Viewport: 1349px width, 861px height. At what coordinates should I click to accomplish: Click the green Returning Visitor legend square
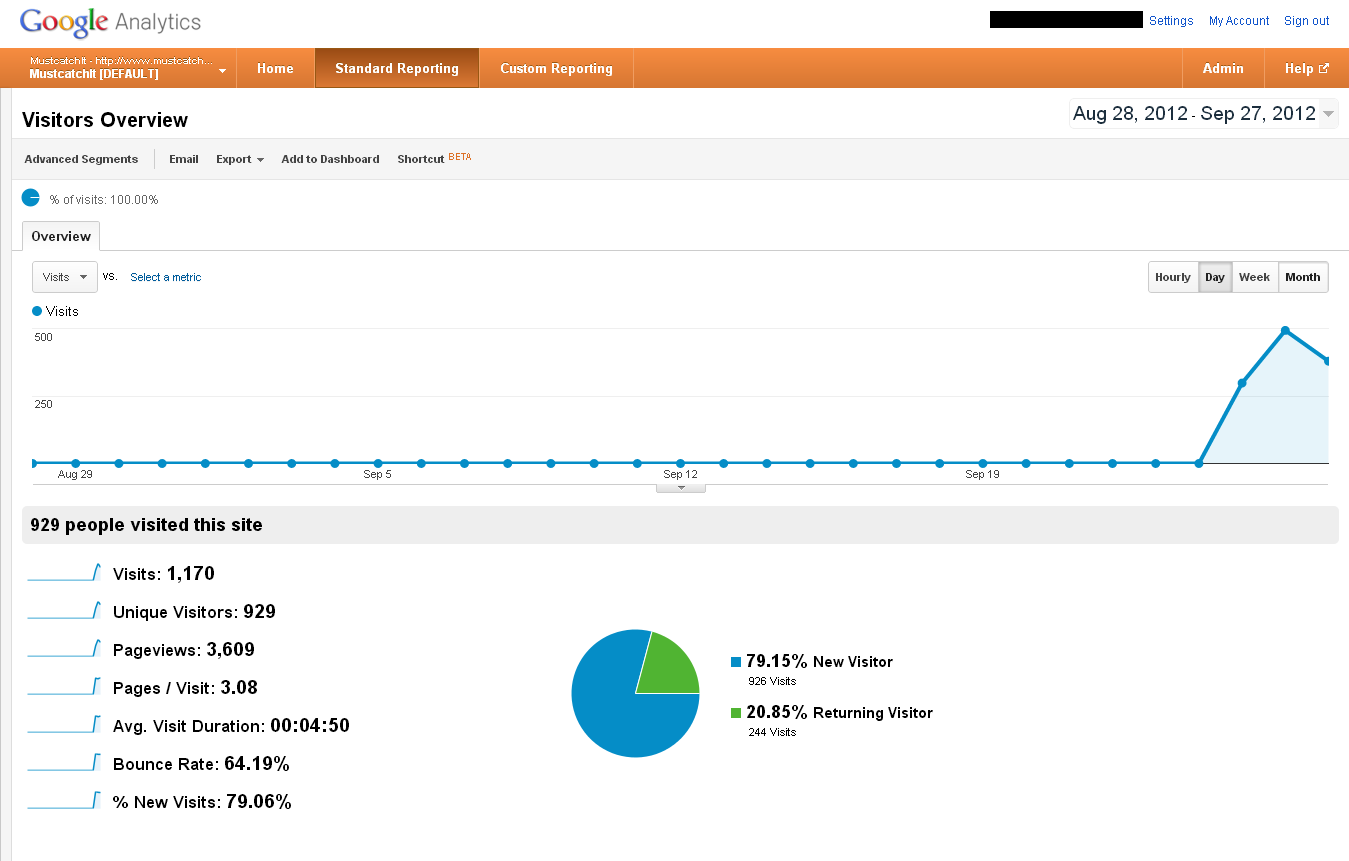click(x=736, y=713)
